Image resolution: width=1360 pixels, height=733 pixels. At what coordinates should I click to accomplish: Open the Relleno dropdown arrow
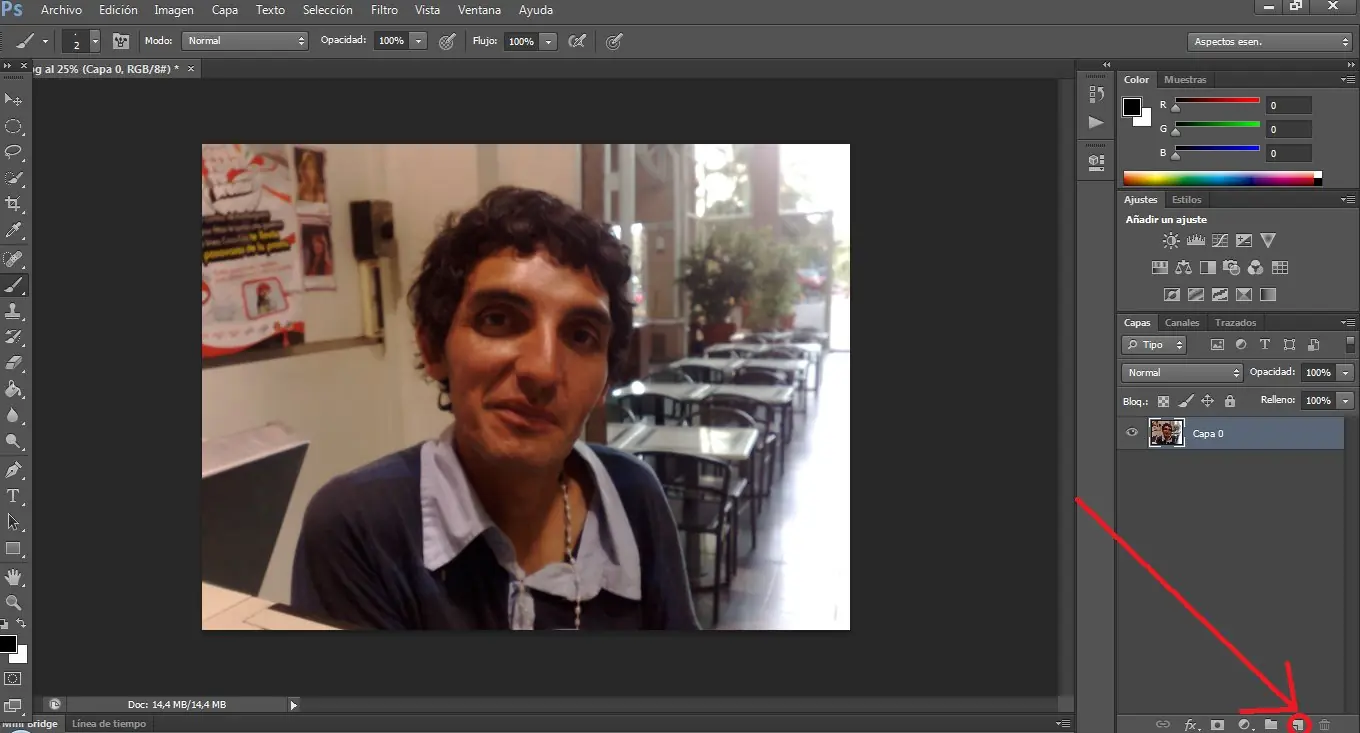click(x=1346, y=400)
